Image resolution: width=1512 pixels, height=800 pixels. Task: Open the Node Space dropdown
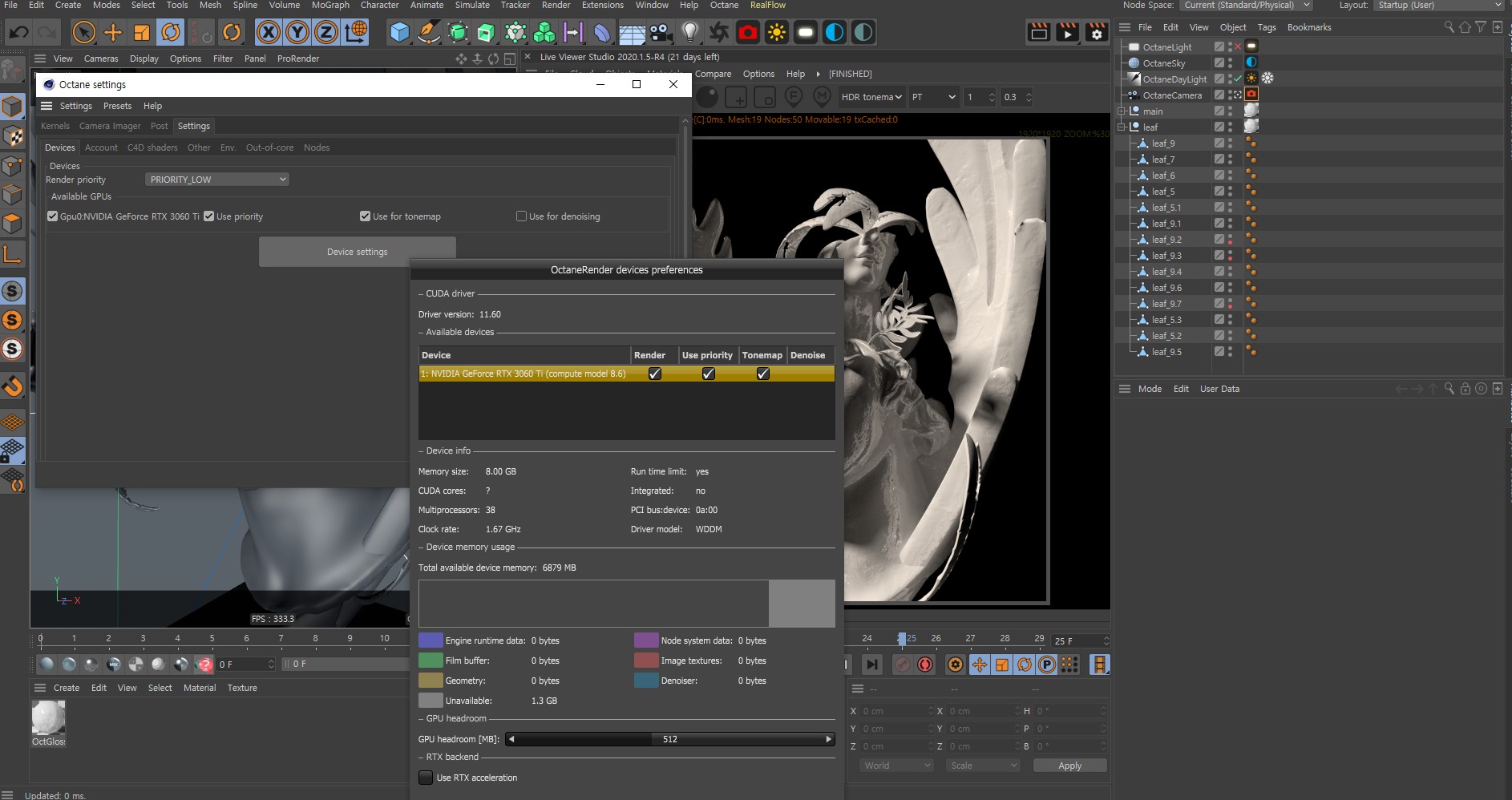[1245, 6]
